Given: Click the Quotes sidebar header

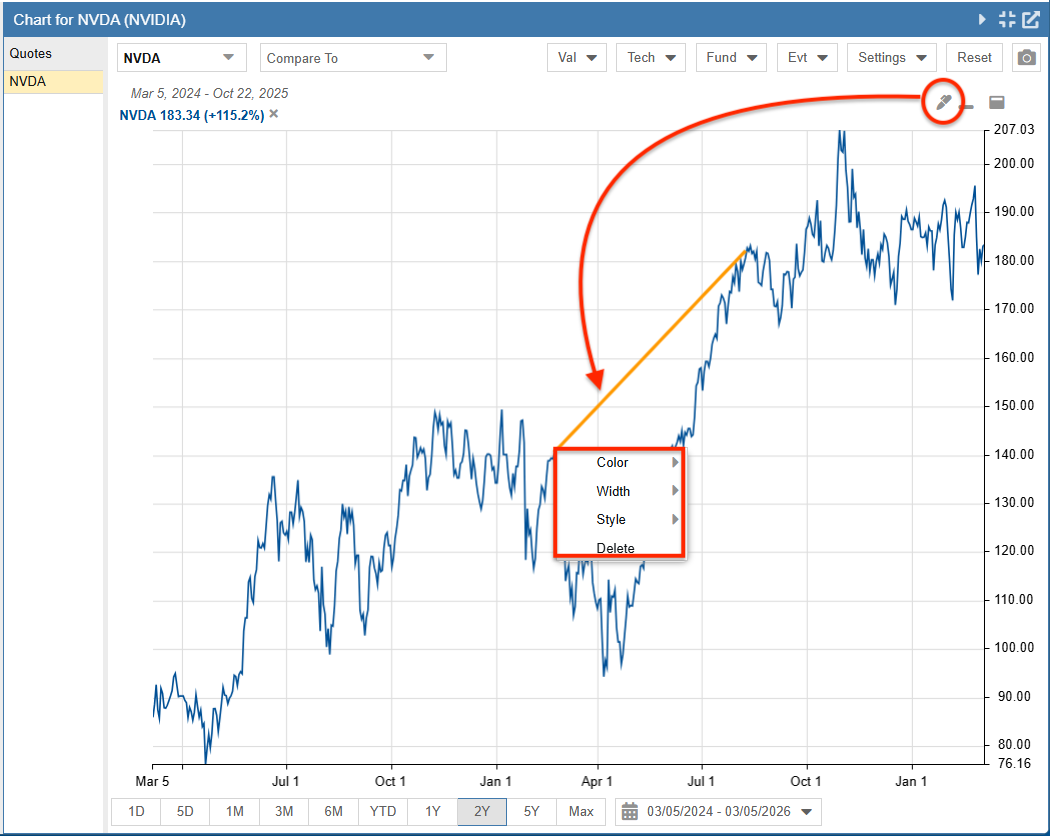Looking at the screenshot, I should coord(54,54).
